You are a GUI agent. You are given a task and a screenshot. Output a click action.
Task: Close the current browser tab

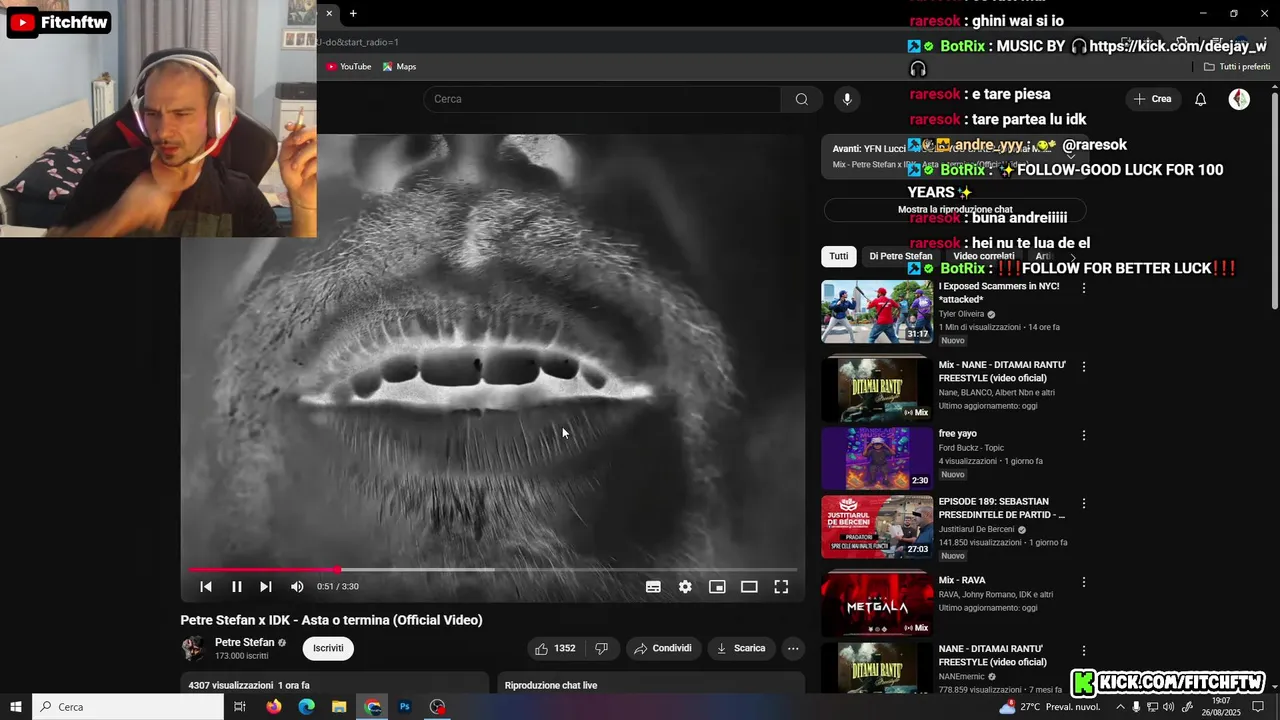[329, 13]
